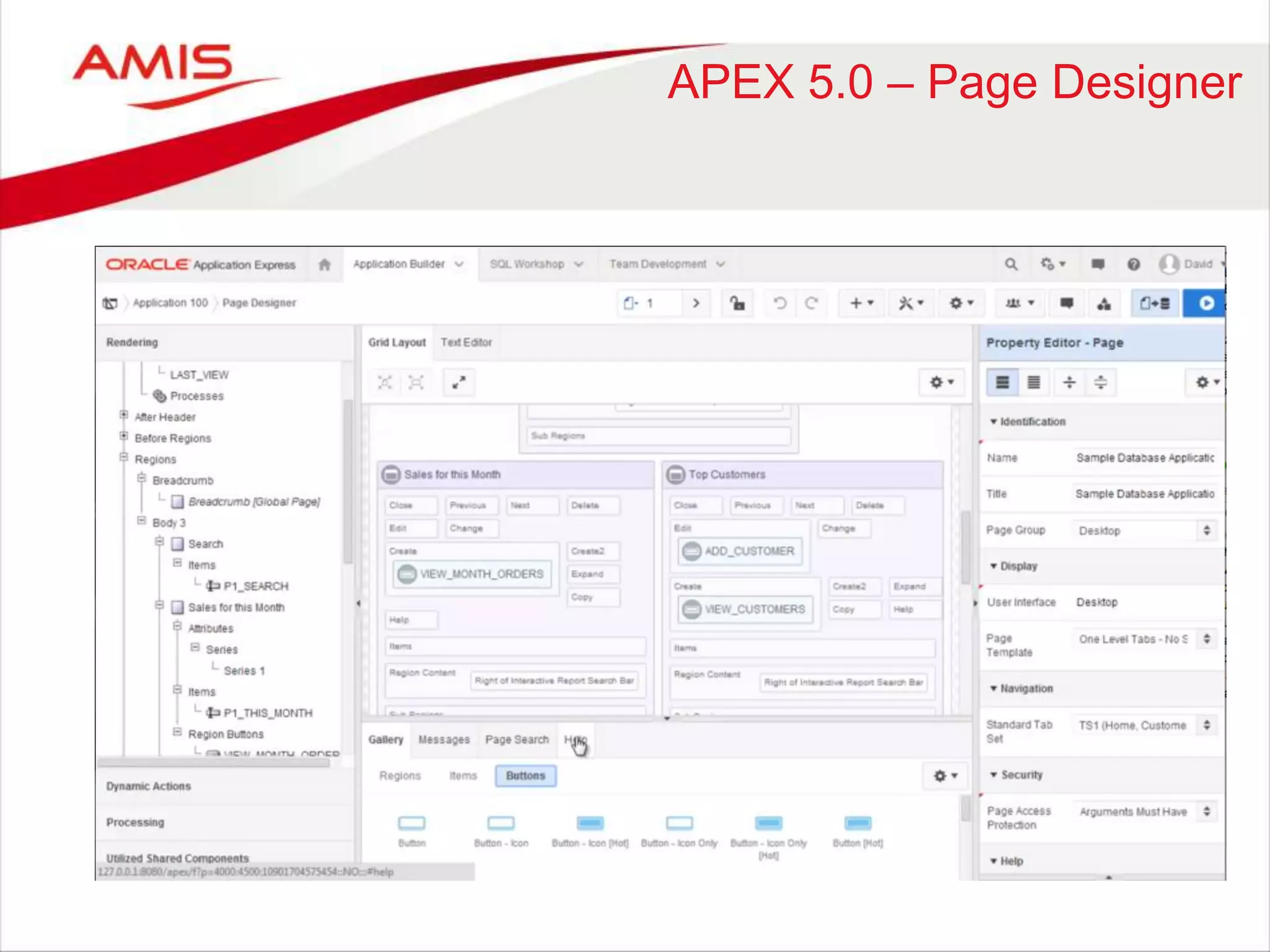Click the application breadcrumb home icon
Screen dimensions: 1270x952
110,303
